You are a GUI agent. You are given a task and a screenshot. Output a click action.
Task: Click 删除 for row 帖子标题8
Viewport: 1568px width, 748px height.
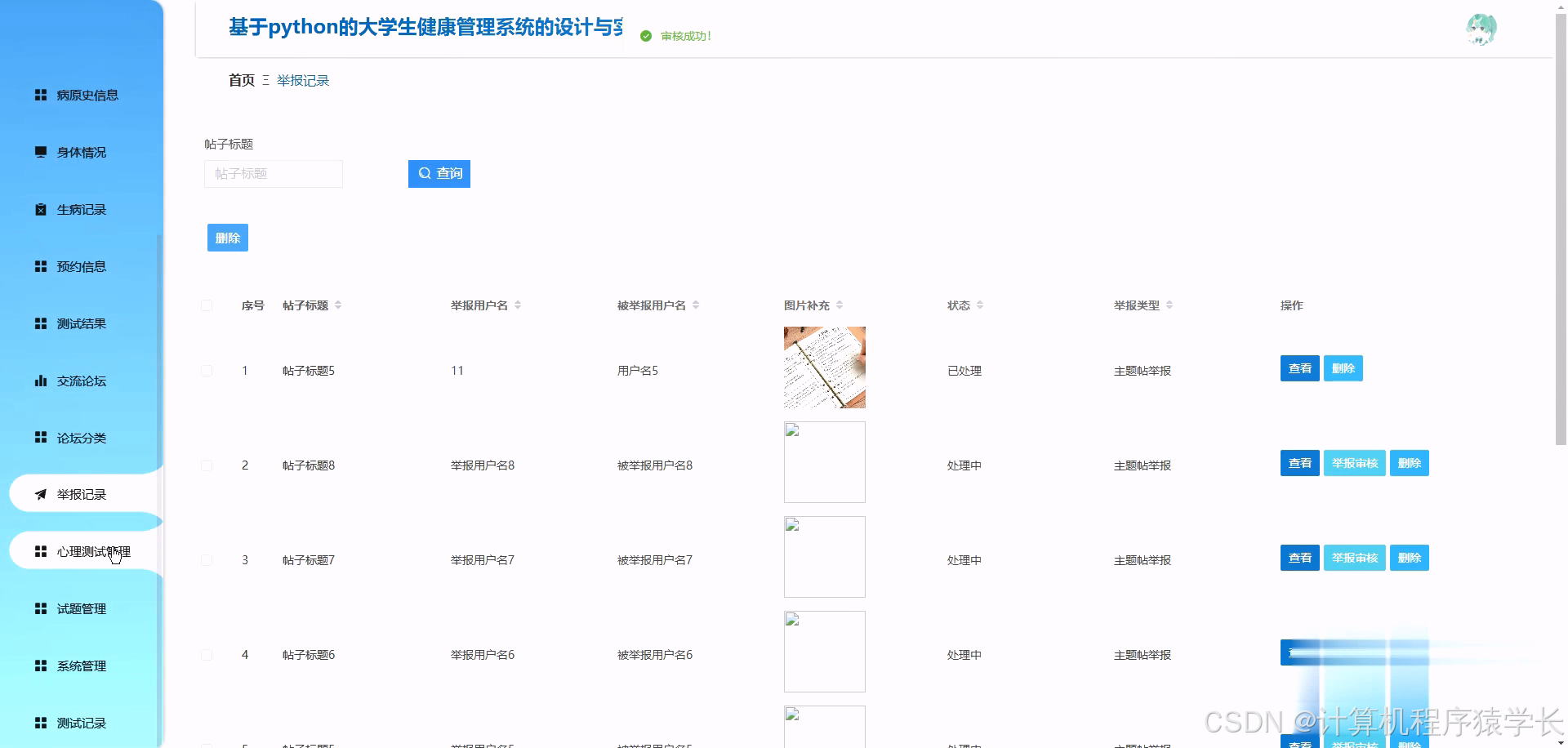tap(1410, 463)
